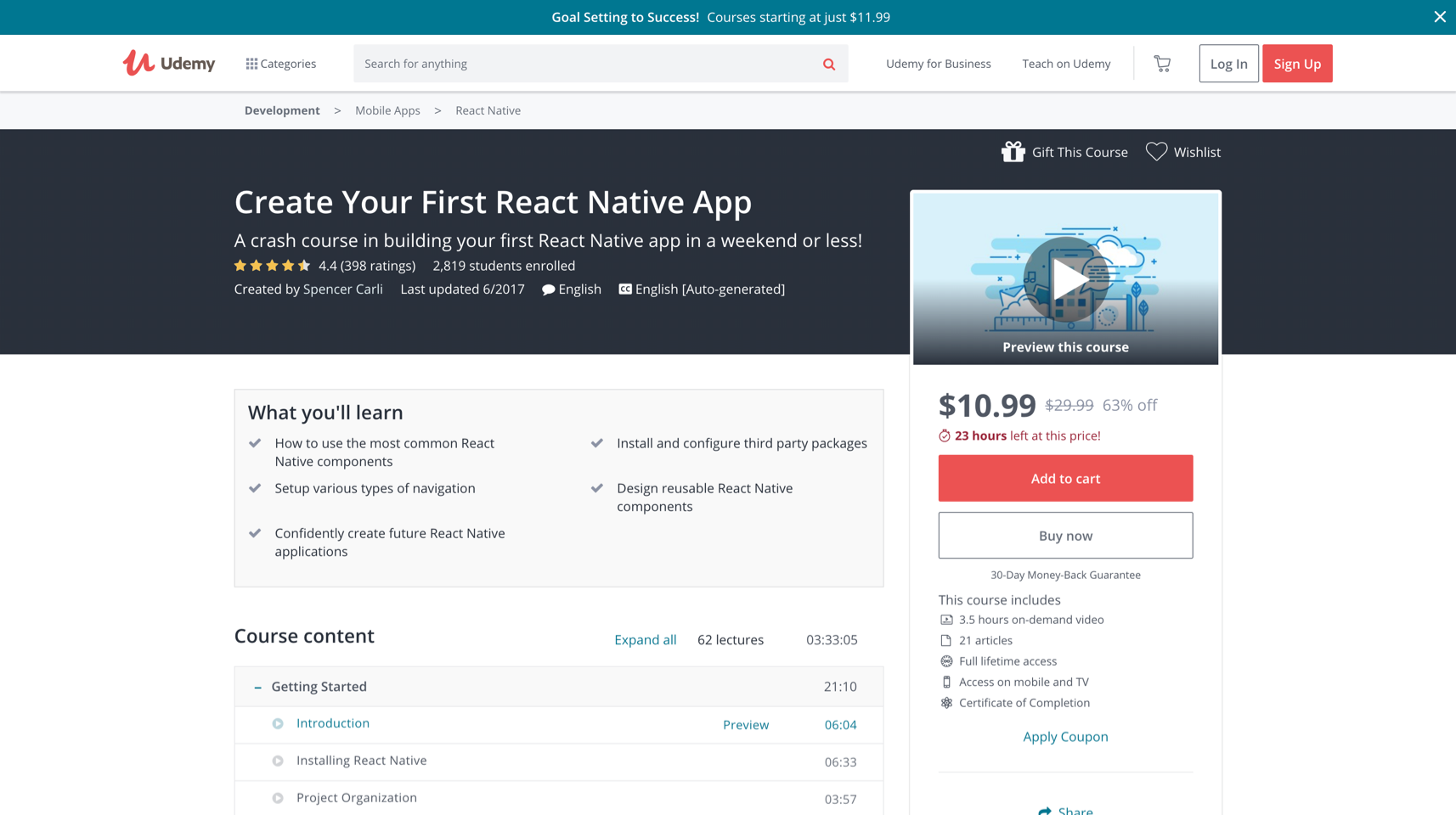Open instructor Spencer Carli's profile
This screenshot has height=815, width=1456.
(x=343, y=289)
